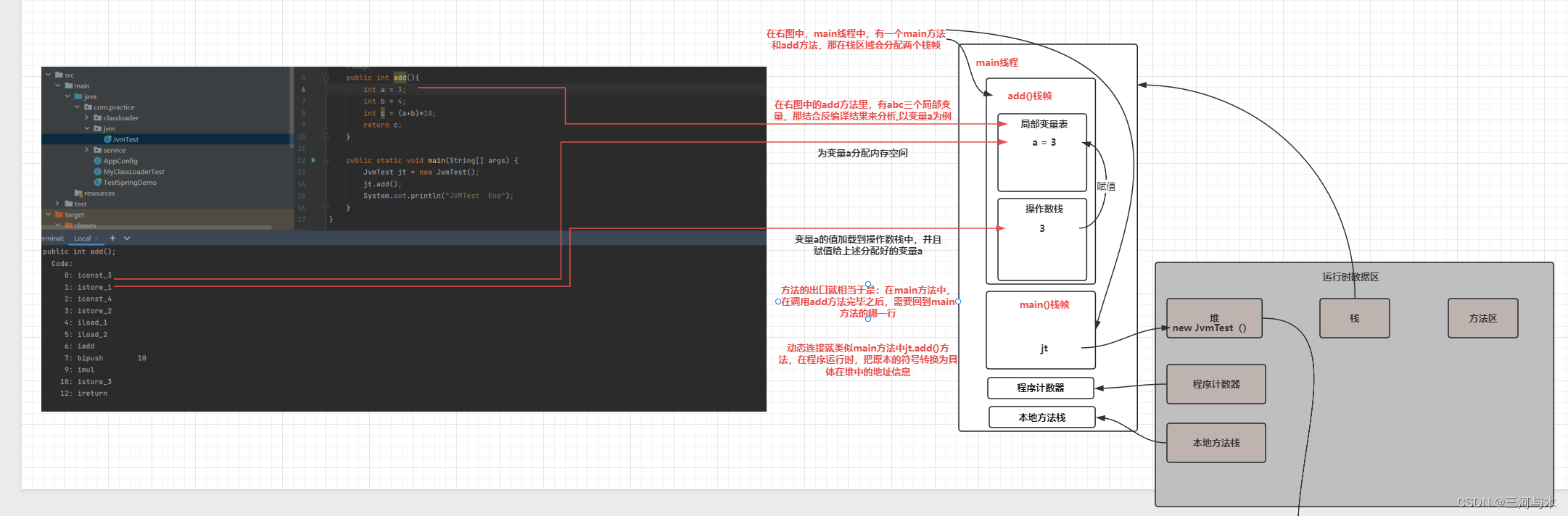The image size is (1568, 516).
Task: Click code line 'jt.add();'
Action: pyautogui.click(x=382, y=184)
